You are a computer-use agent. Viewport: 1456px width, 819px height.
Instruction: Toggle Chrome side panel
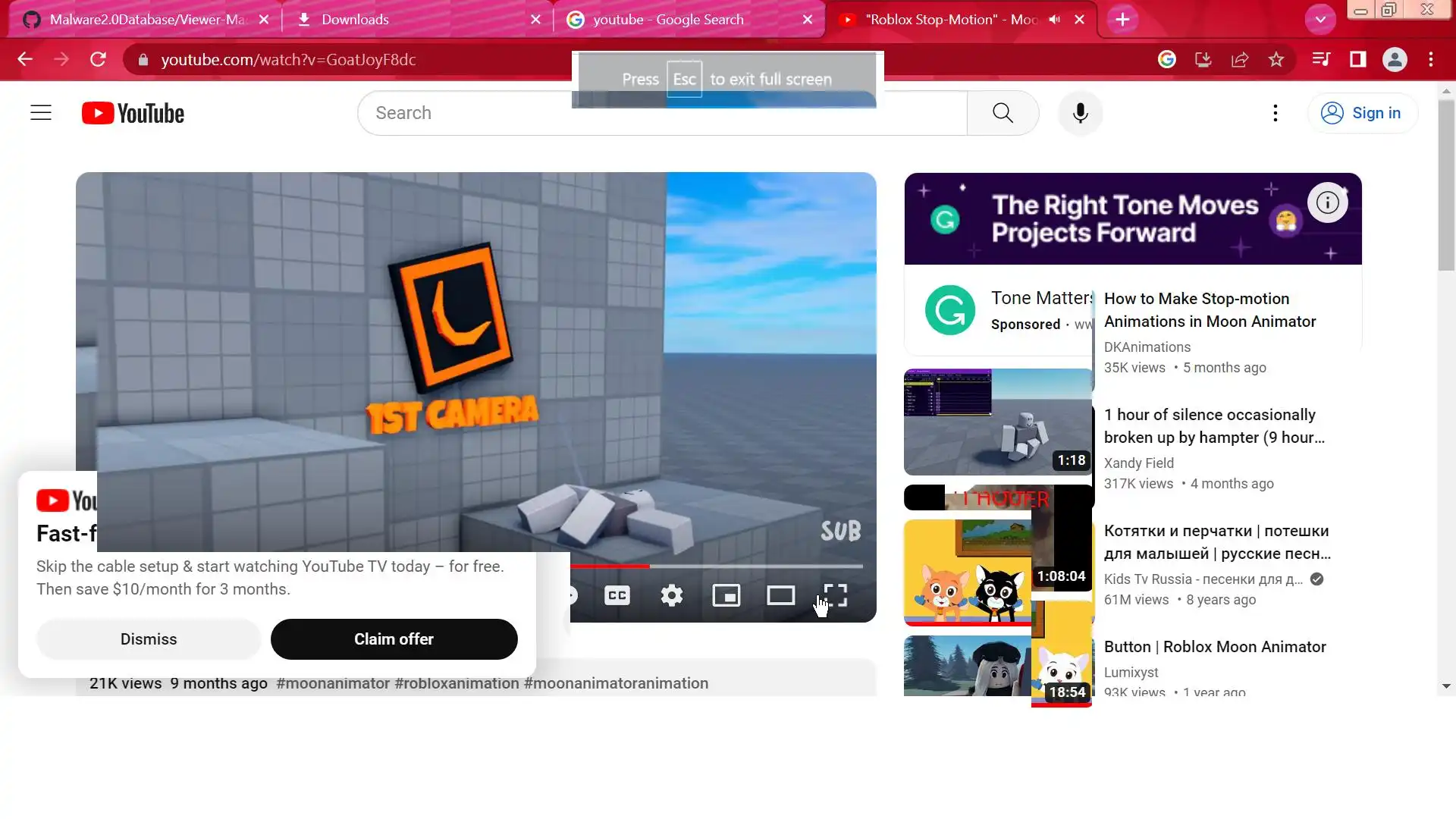pos(1357,59)
